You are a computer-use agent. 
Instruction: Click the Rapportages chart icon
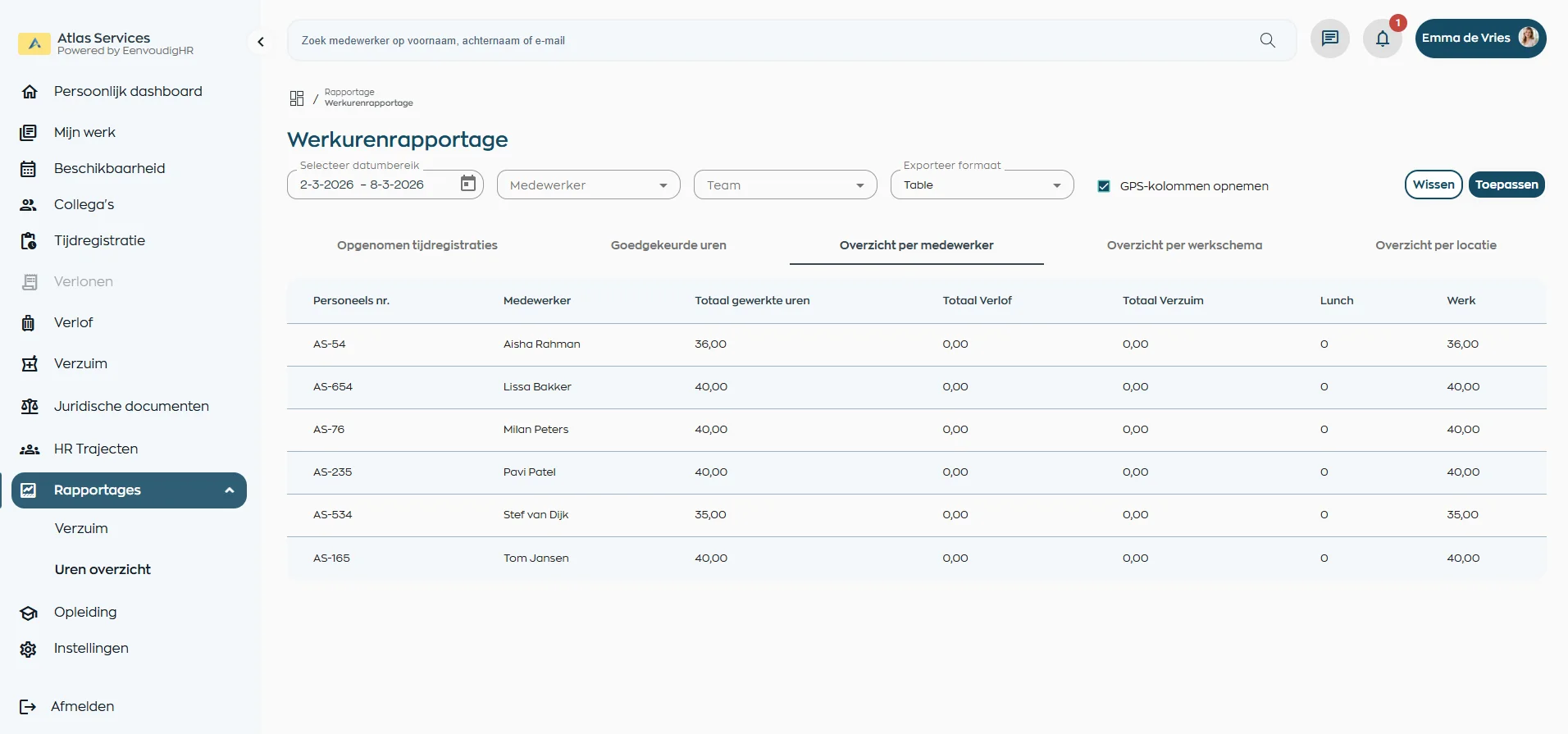29,490
